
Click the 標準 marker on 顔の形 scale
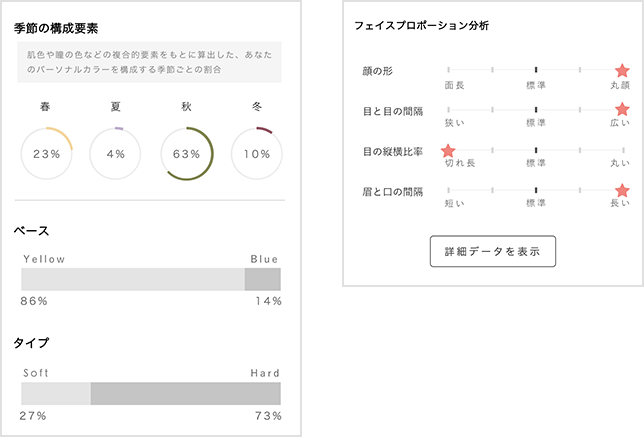[536, 70]
